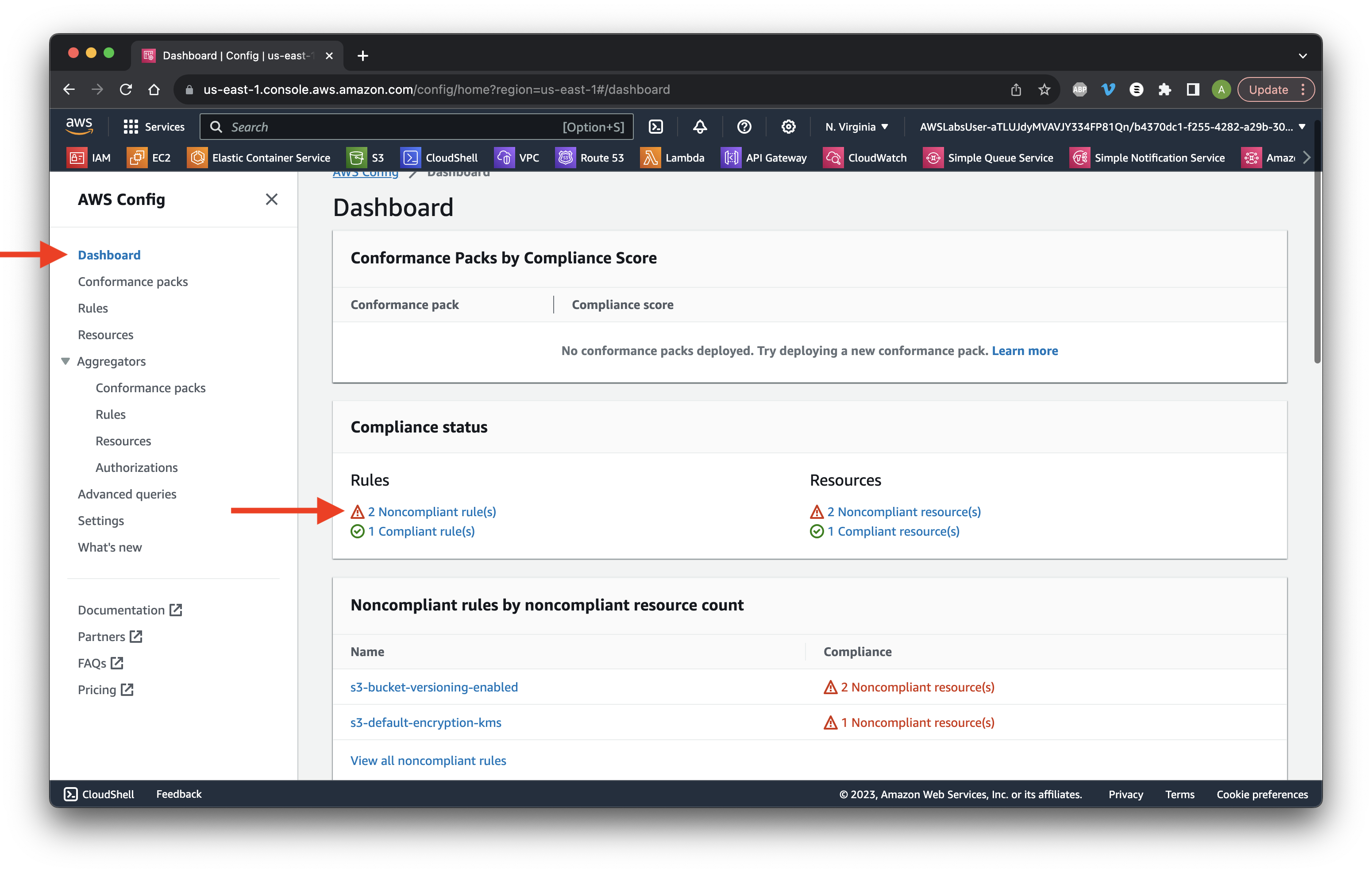Image resolution: width=1372 pixels, height=873 pixels.
Task: Open the Documentation external link
Action: pos(130,610)
